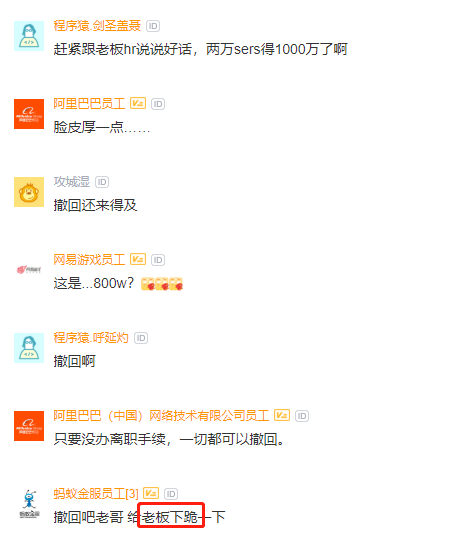Open the monkey avatar of 攻城湿
The image size is (452, 534).
[x=29, y=192]
